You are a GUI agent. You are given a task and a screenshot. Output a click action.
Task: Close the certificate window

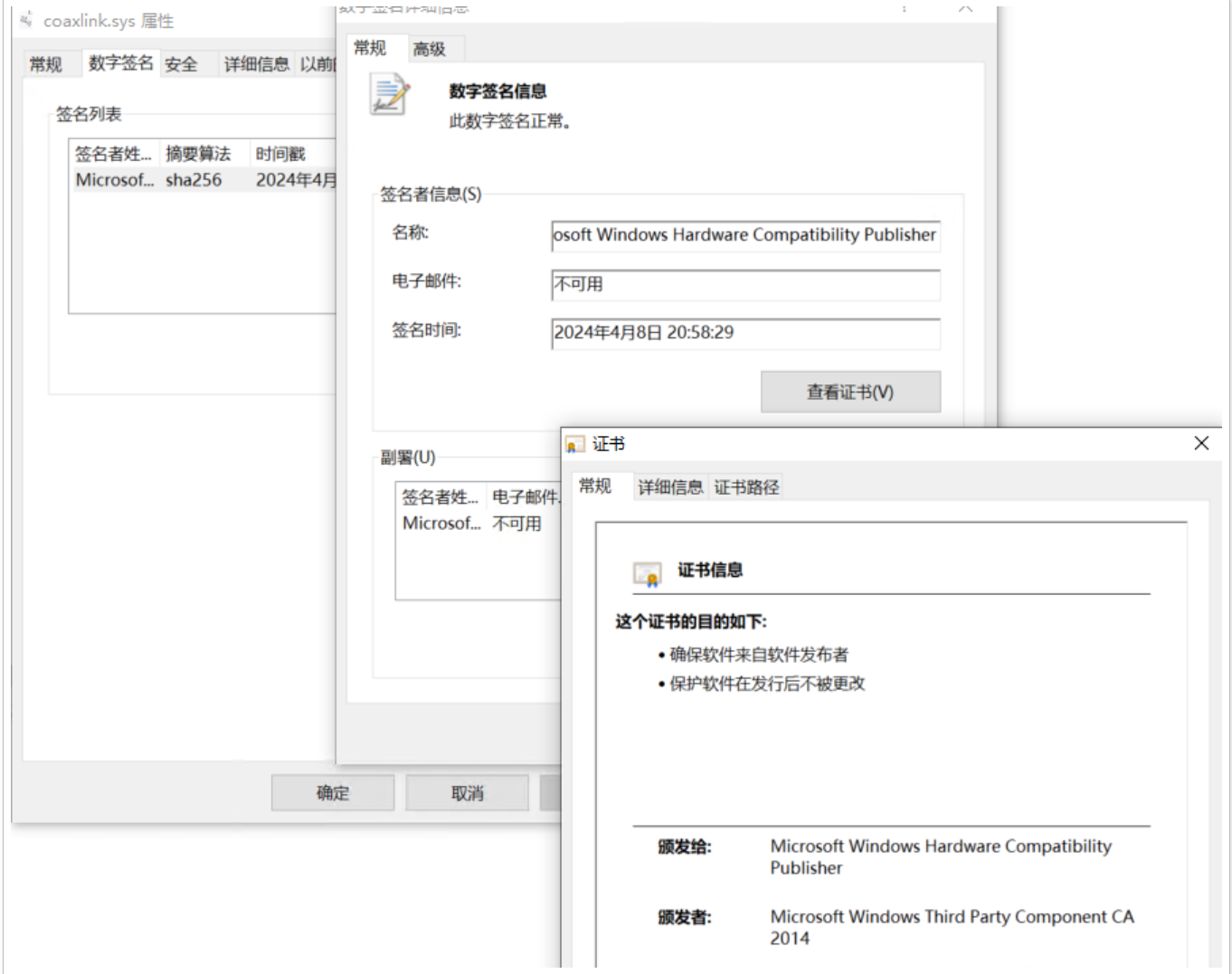click(1201, 443)
